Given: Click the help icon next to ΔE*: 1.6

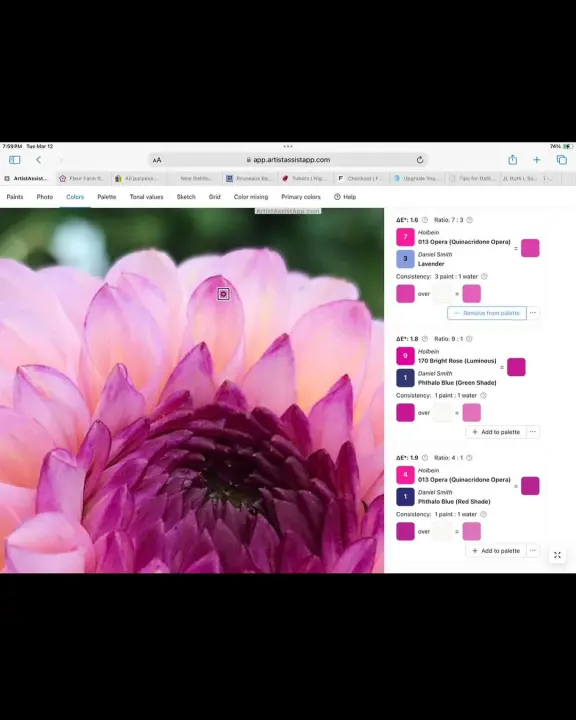Looking at the screenshot, I should click(x=425, y=220).
